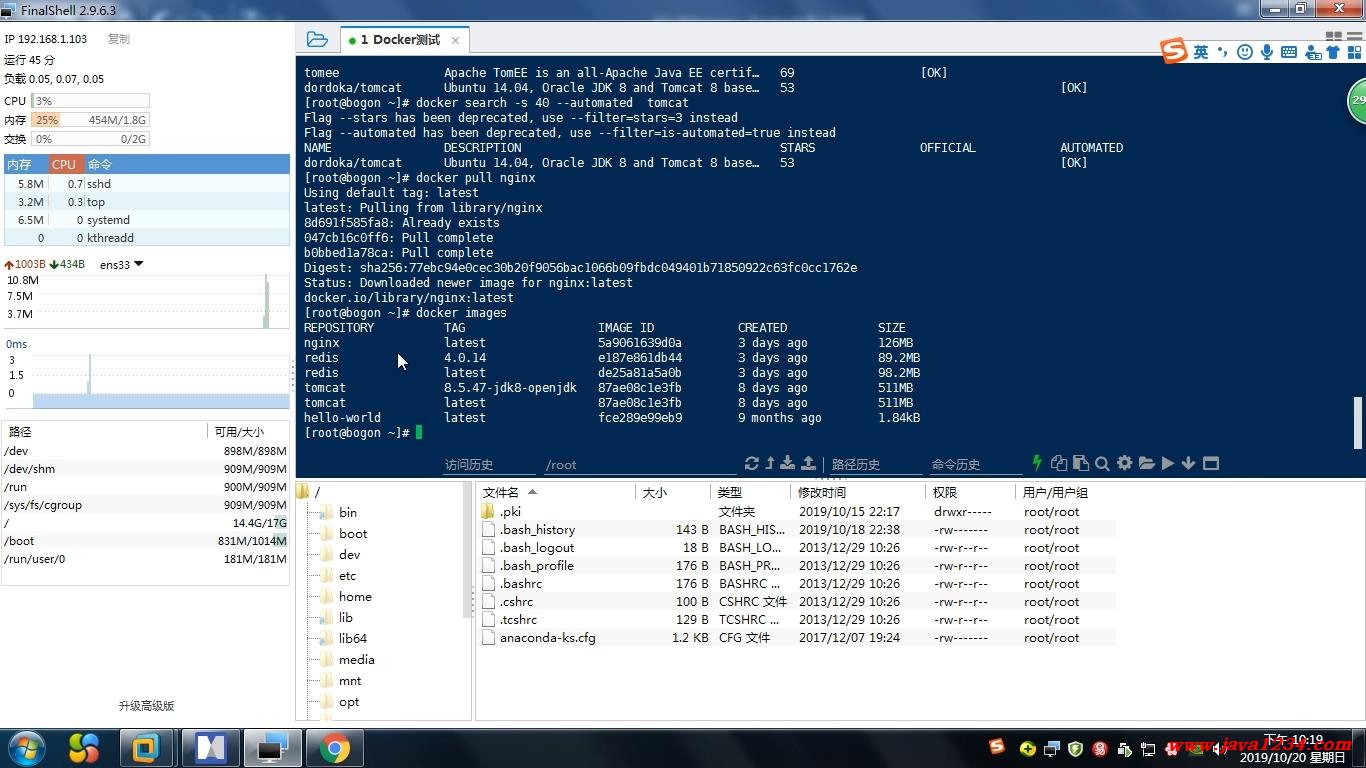Open the ens33 network interface dropdown

122,265
